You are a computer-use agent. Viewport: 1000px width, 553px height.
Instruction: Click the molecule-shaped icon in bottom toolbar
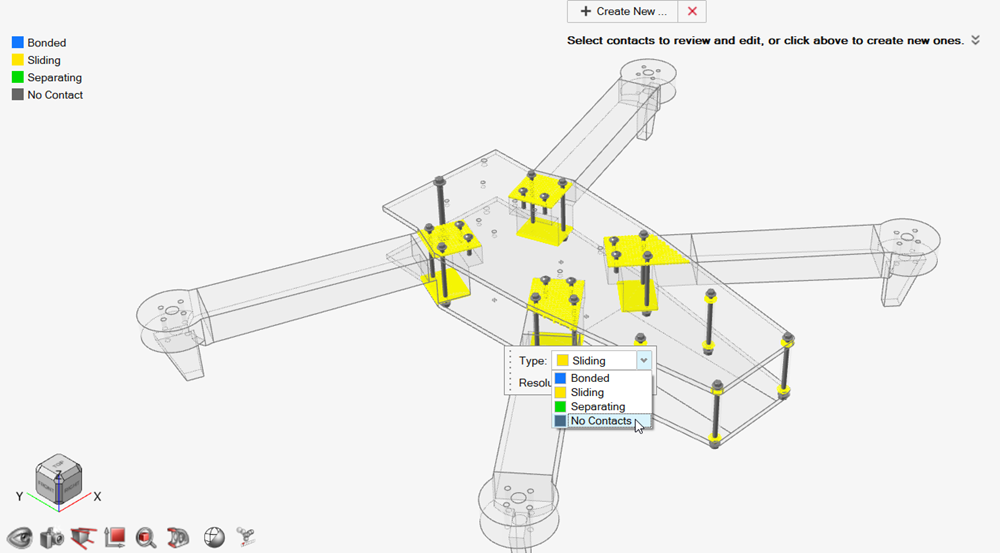(246, 537)
